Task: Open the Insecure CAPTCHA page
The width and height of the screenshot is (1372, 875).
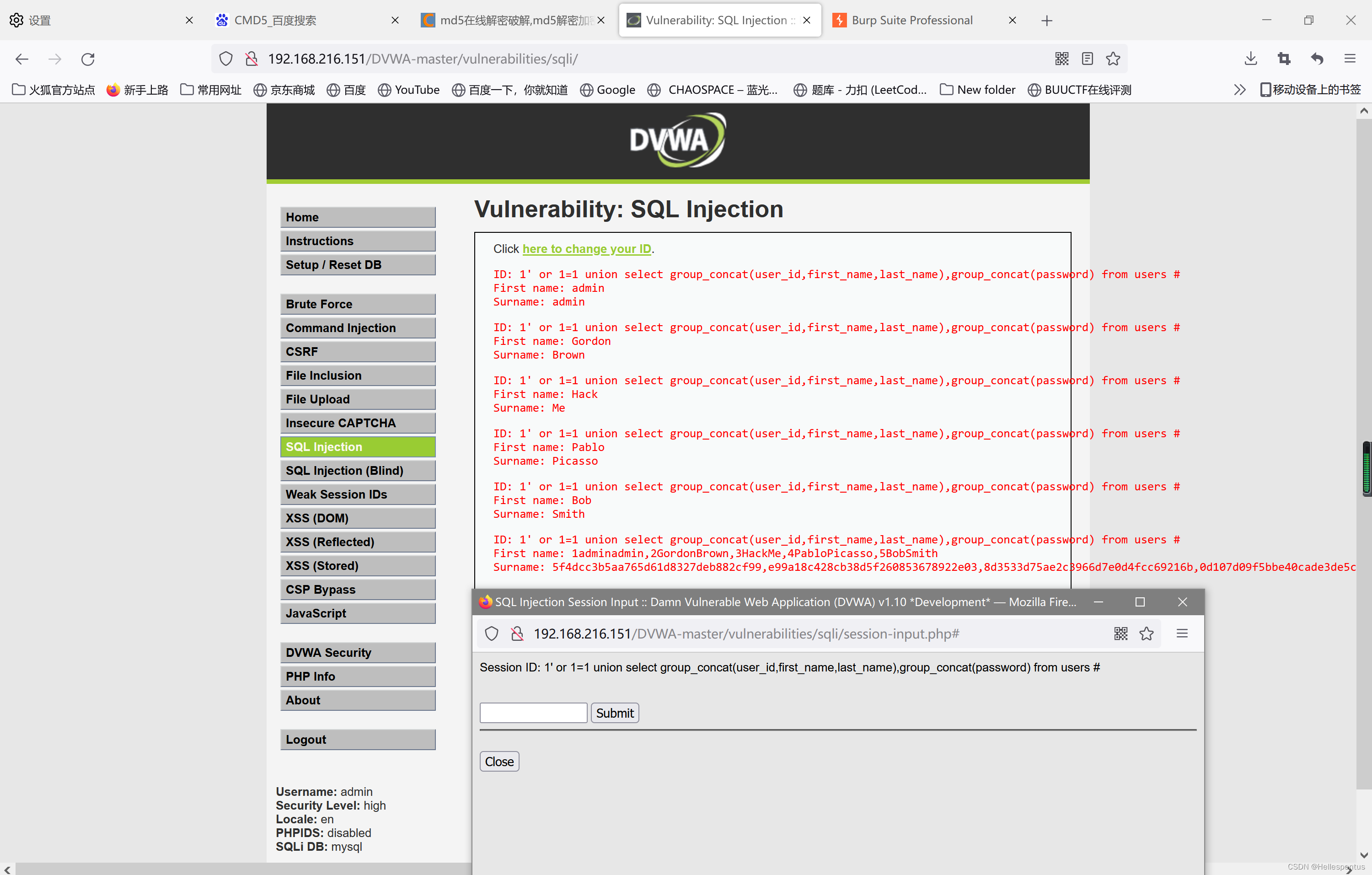Action: coord(358,423)
